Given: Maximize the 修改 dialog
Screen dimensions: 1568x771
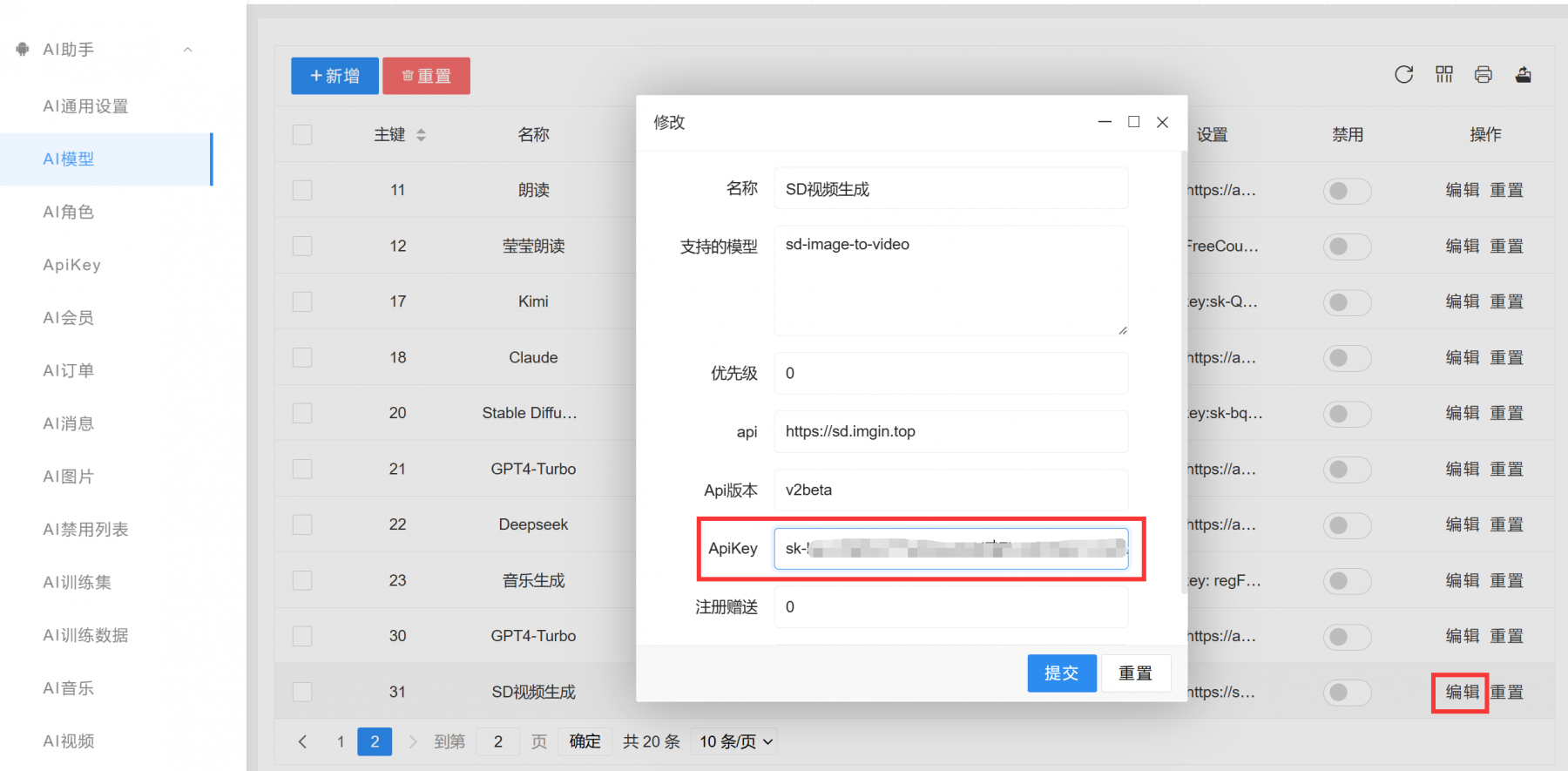Looking at the screenshot, I should coord(1133,122).
